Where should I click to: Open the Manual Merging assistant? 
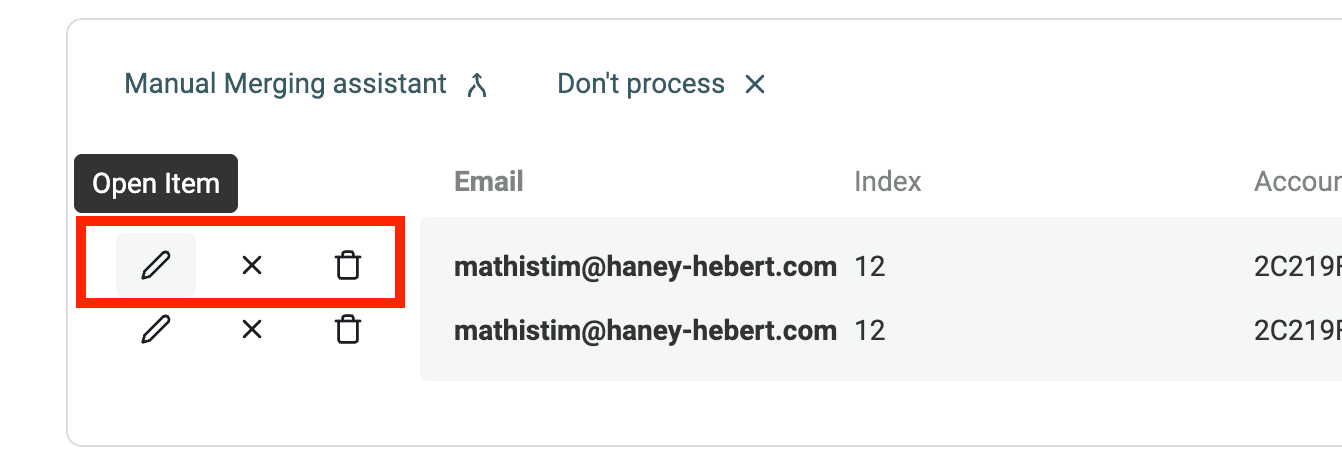click(285, 84)
